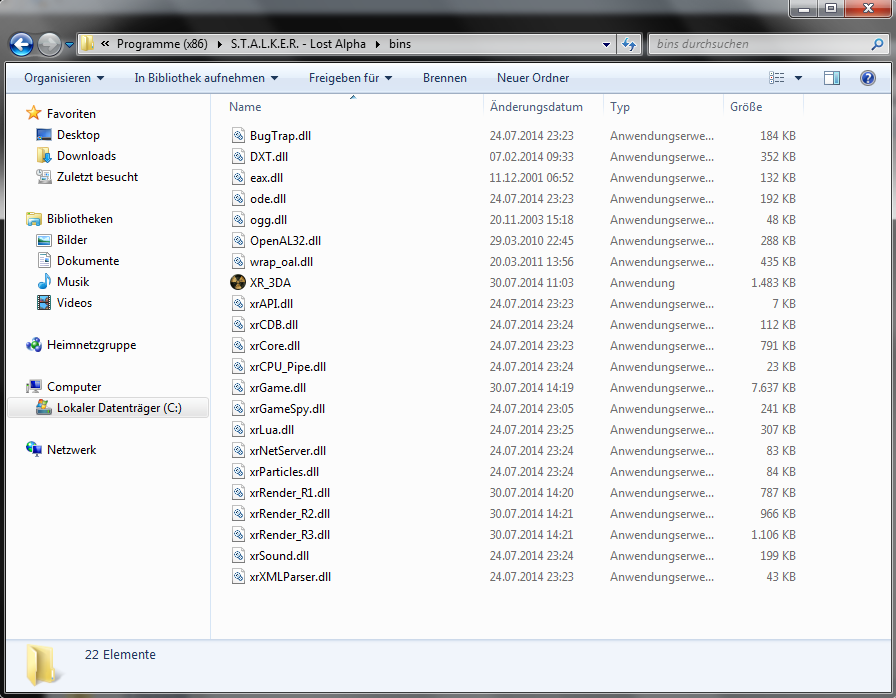Click 'Programme (x86)' in address bar
Viewport: 896px width, 698px height.
(x=162, y=44)
